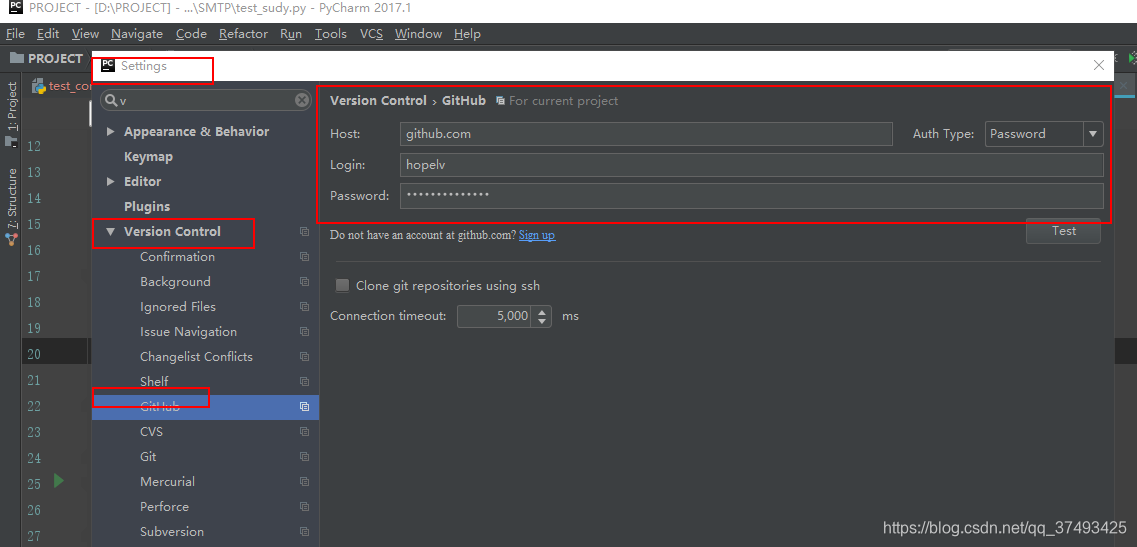The height and width of the screenshot is (547, 1137).
Task: Click project-level icon next to Changelist Conflicts
Action: [x=305, y=357]
